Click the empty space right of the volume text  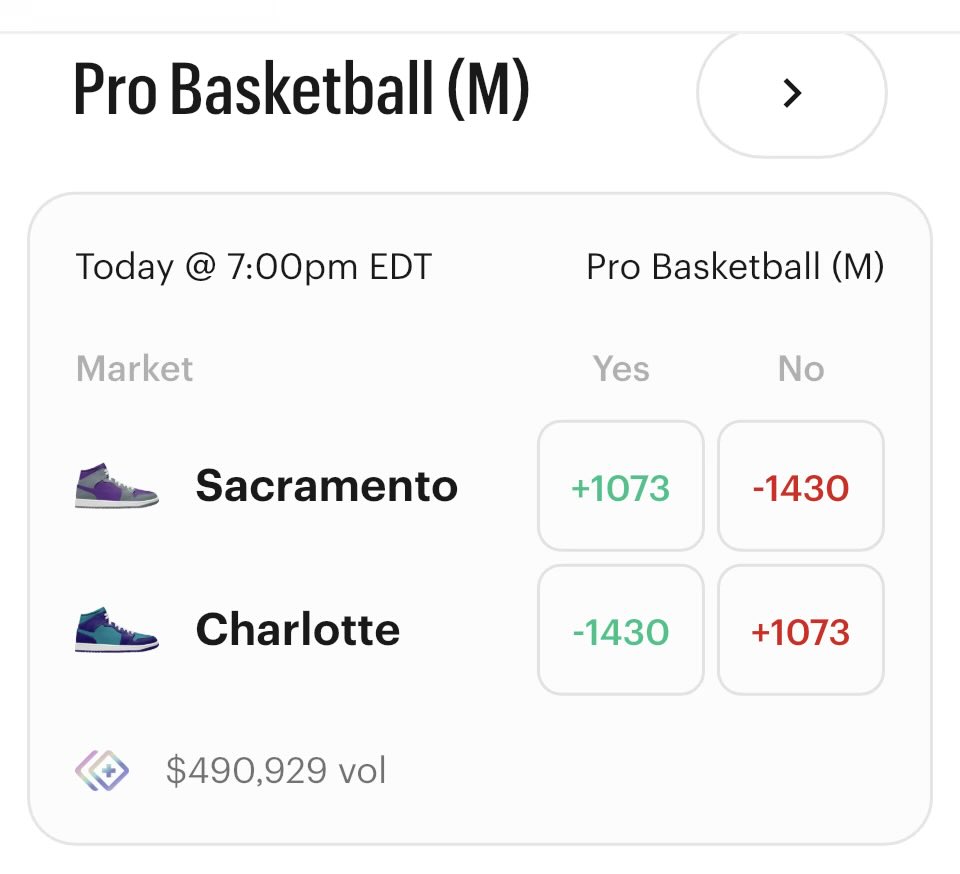coord(650,771)
